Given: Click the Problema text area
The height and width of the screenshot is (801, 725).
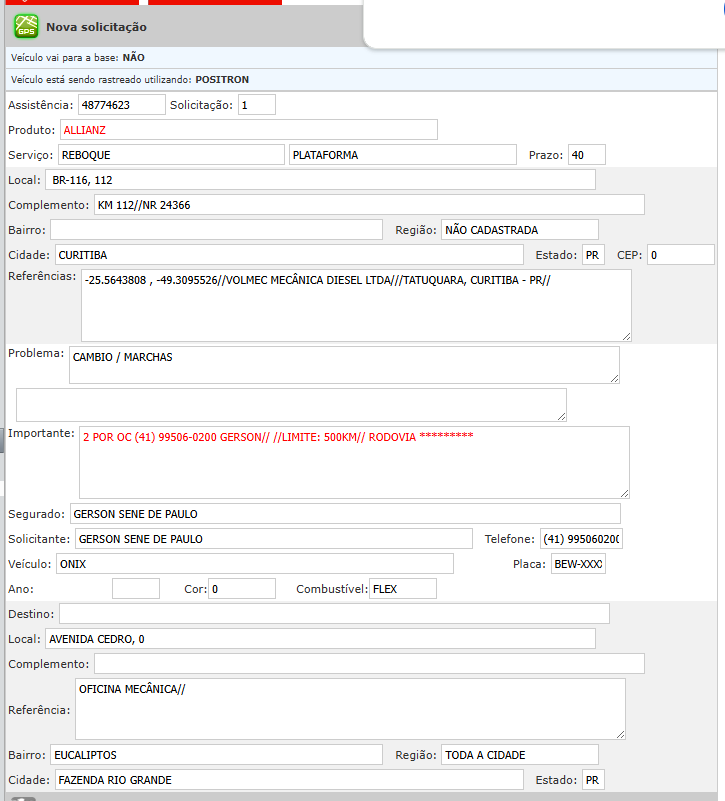Looking at the screenshot, I should pos(344,365).
